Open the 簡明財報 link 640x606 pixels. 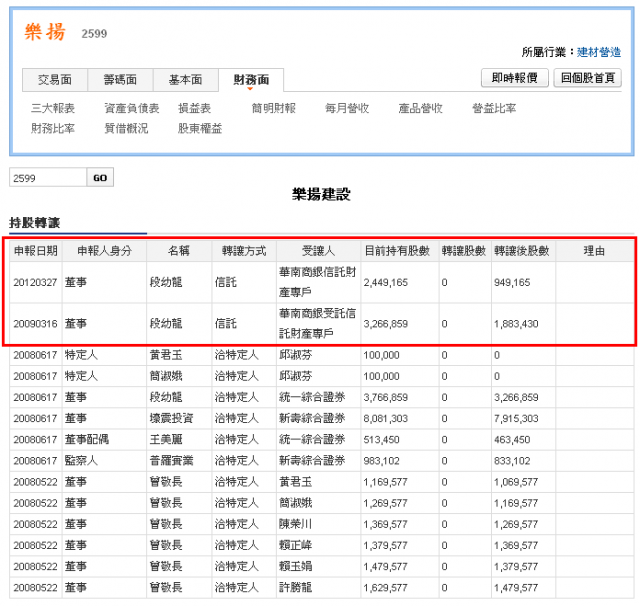coord(273,108)
